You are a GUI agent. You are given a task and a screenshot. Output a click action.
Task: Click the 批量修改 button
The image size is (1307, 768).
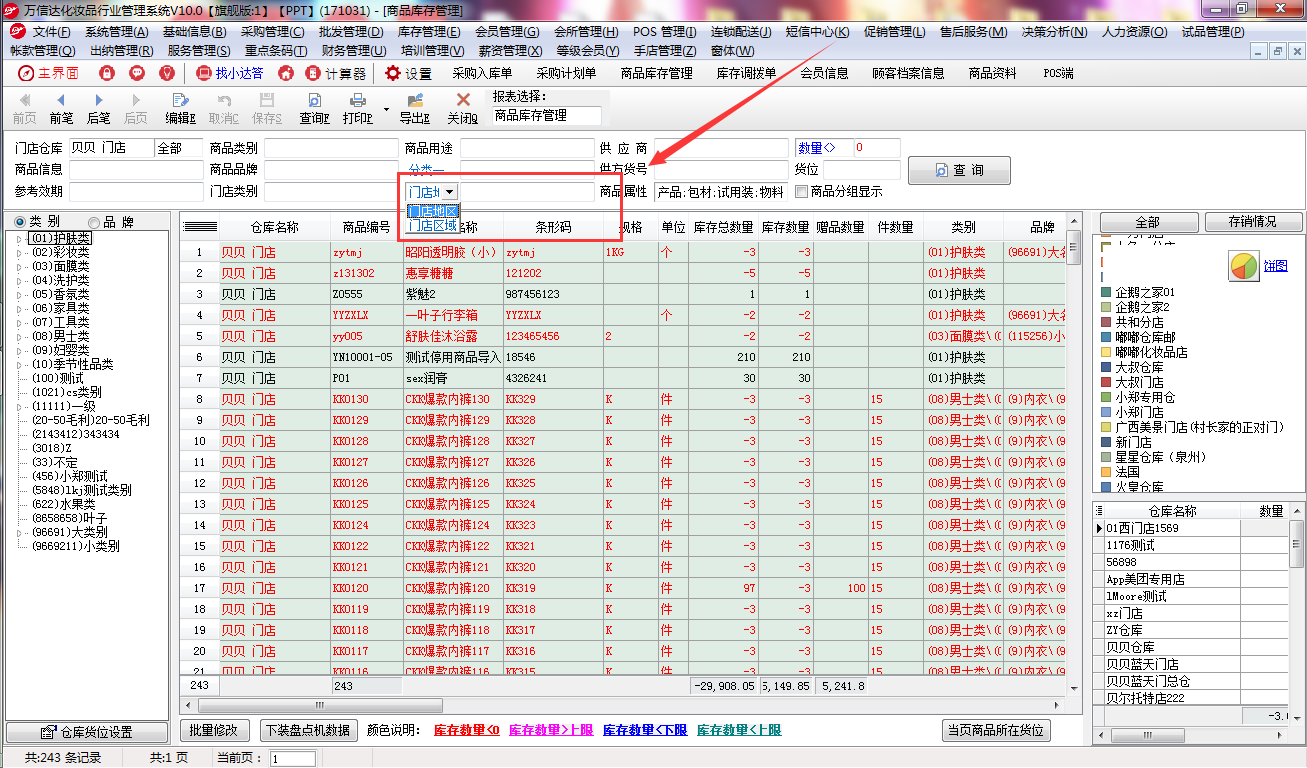[x=214, y=731]
